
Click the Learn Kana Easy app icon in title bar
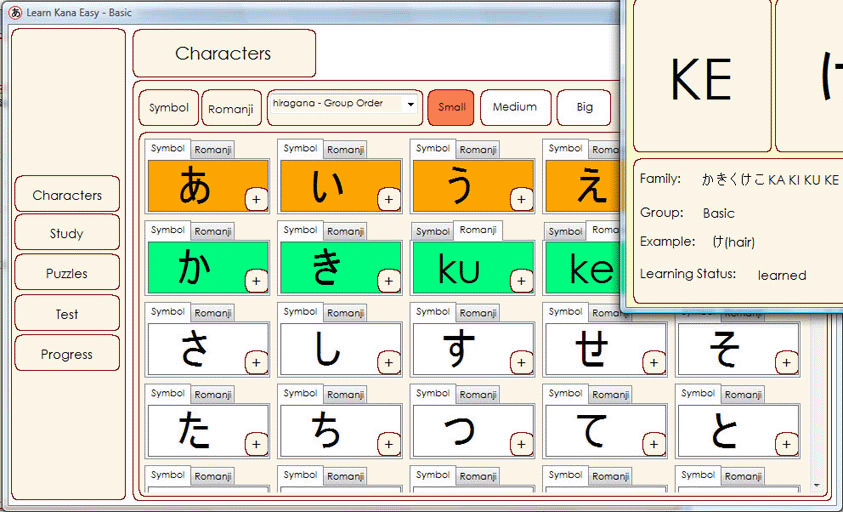point(16,12)
